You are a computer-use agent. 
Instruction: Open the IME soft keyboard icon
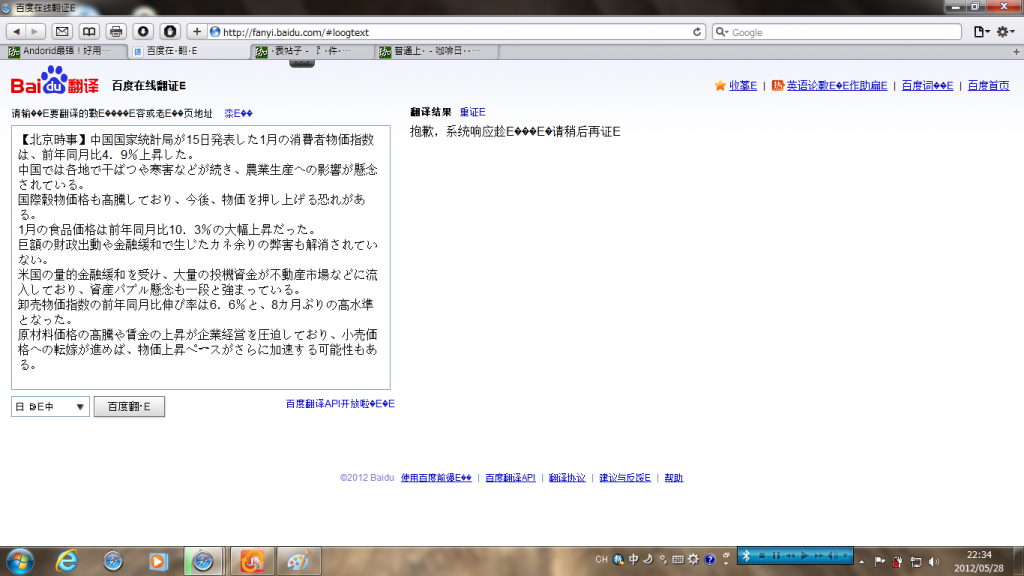coord(678,559)
